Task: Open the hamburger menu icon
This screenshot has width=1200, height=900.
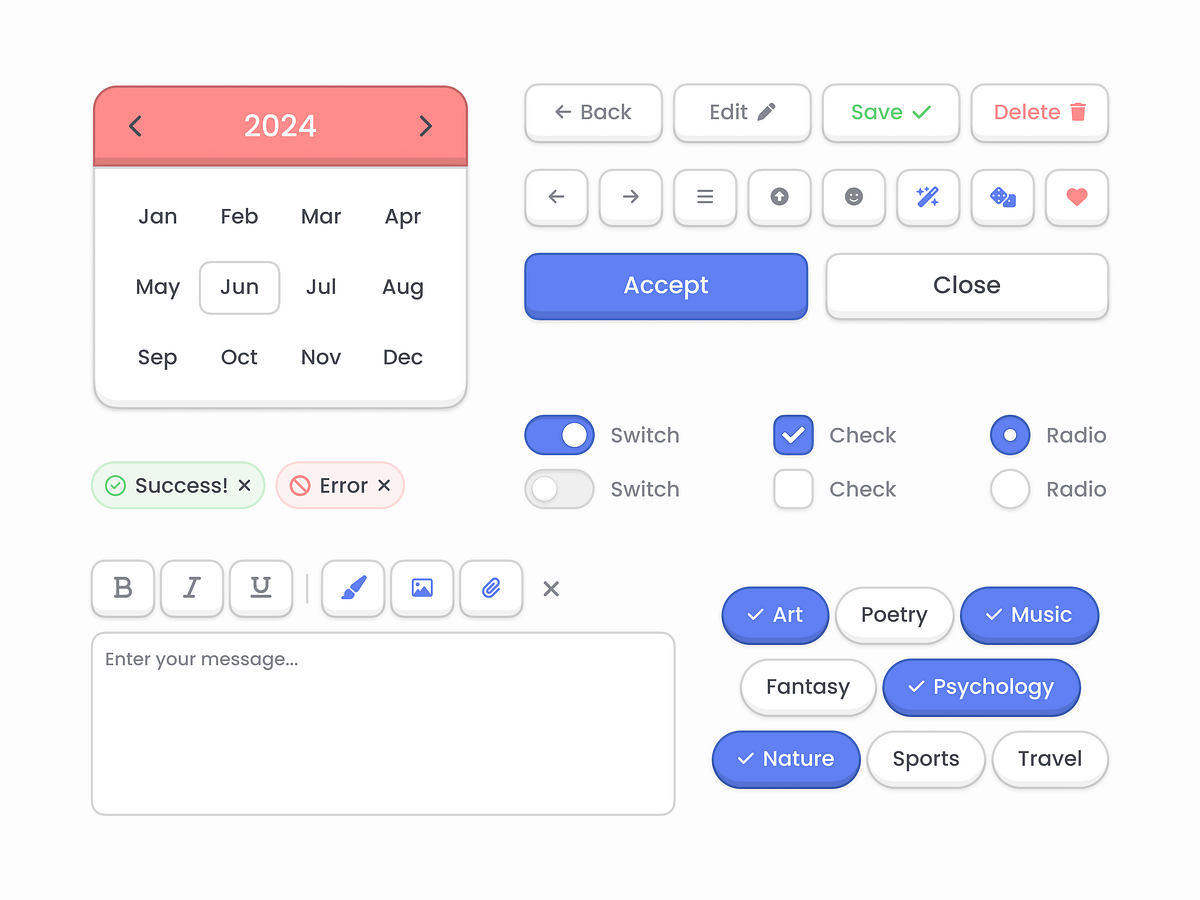Action: pyautogui.click(x=705, y=198)
